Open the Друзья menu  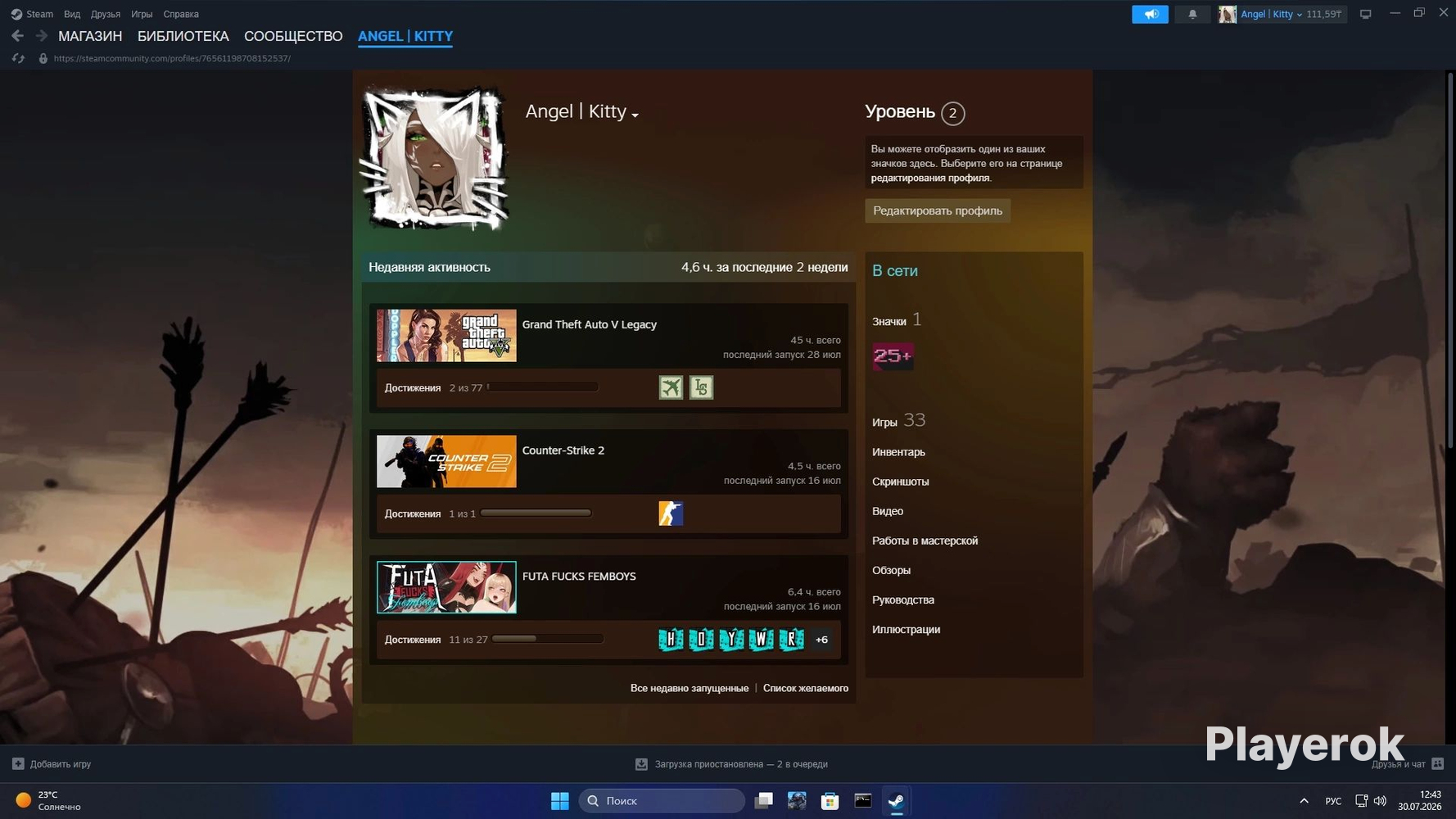coord(106,14)
